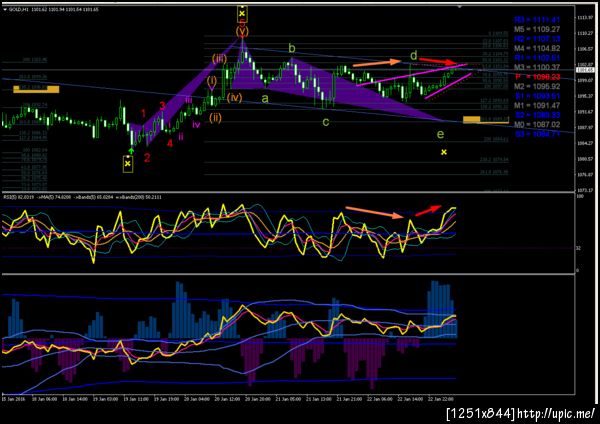The image size is (600, 424).
Task: Click the M1 = 1091.47 pivot label
Action: click(x=537, y=105)
